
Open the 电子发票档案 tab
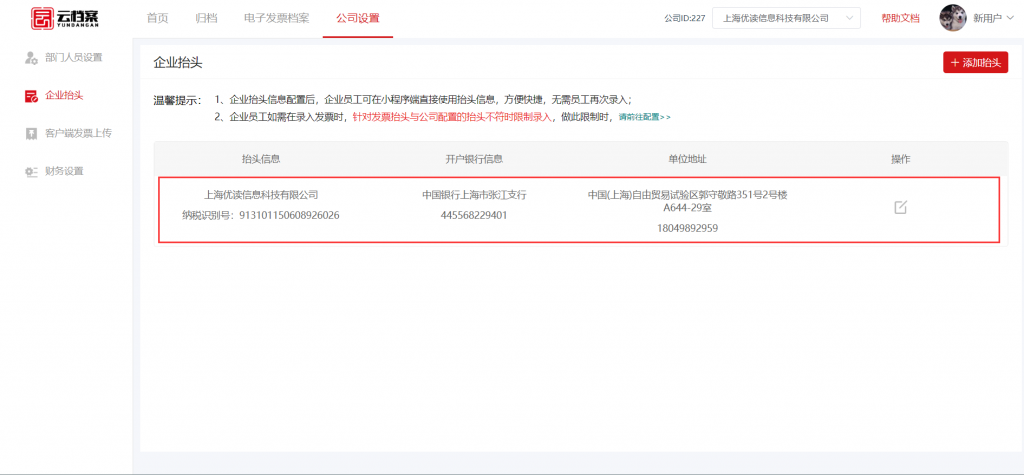pos(277,18)
